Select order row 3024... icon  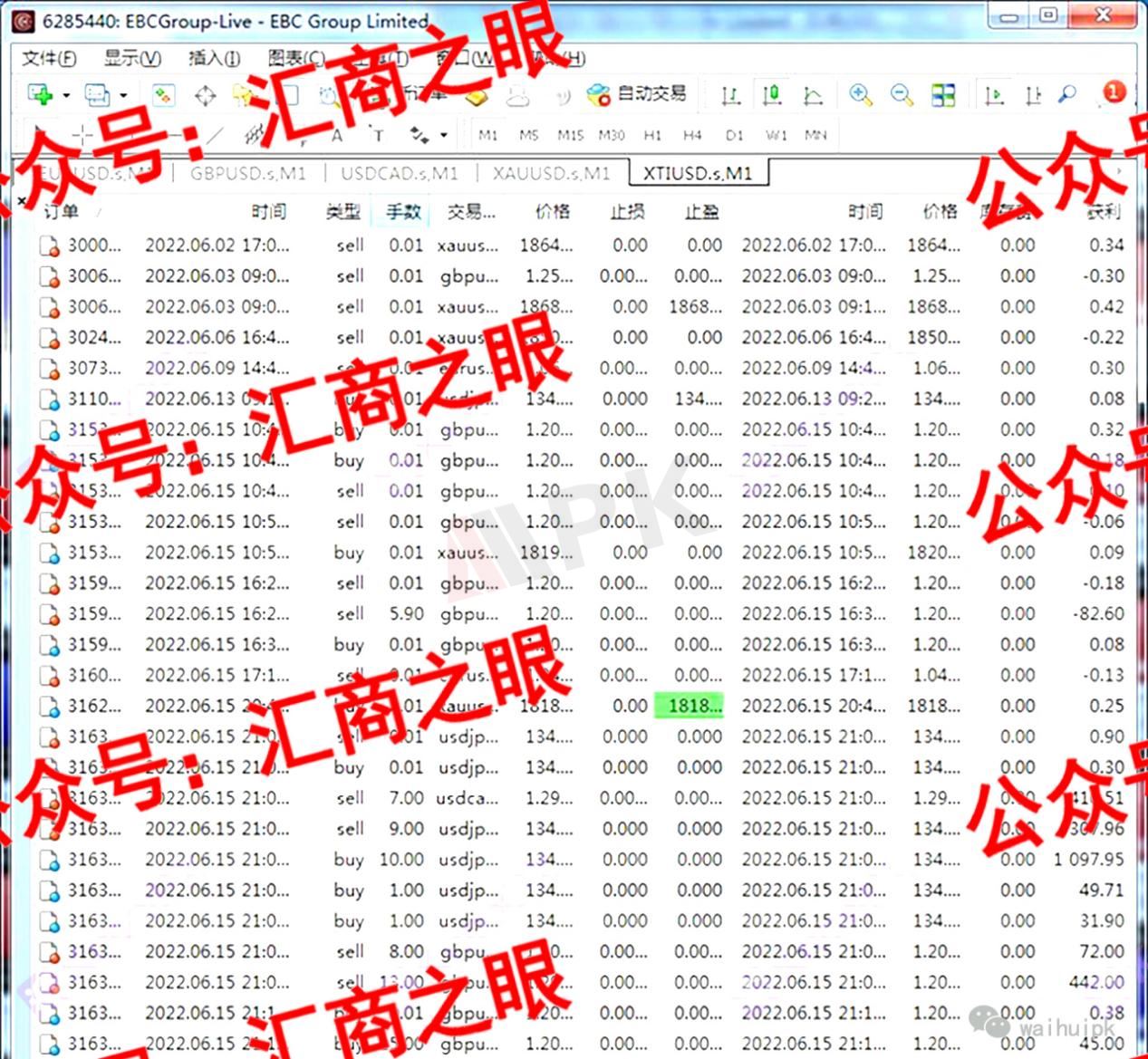point(49,338)
